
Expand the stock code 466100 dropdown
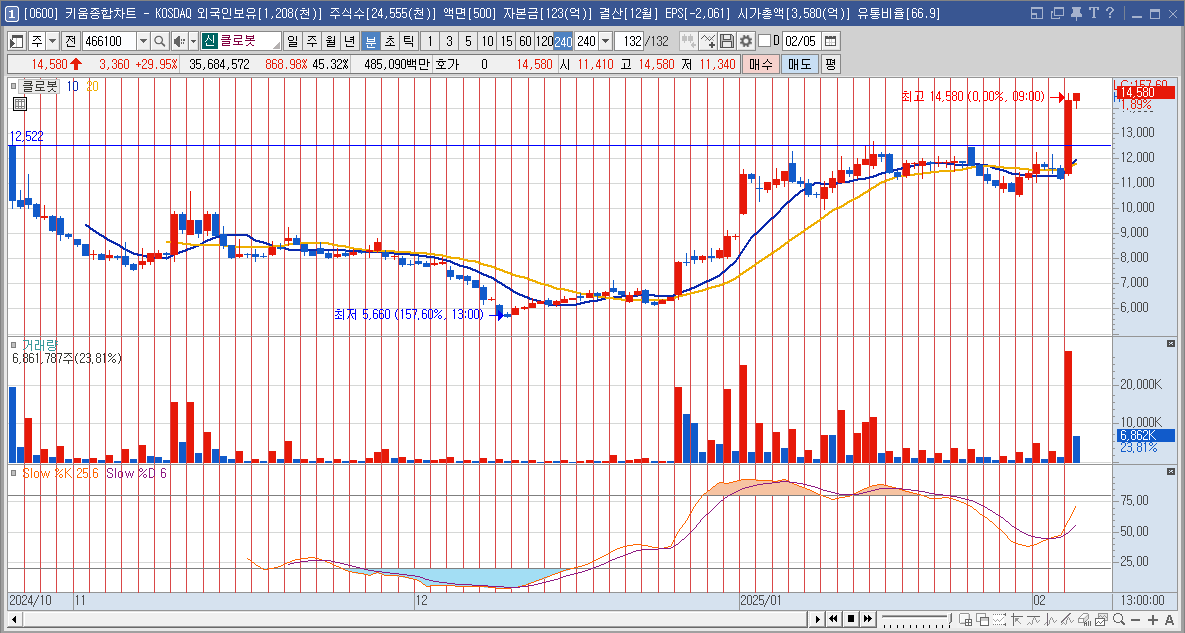click(143, 42)
